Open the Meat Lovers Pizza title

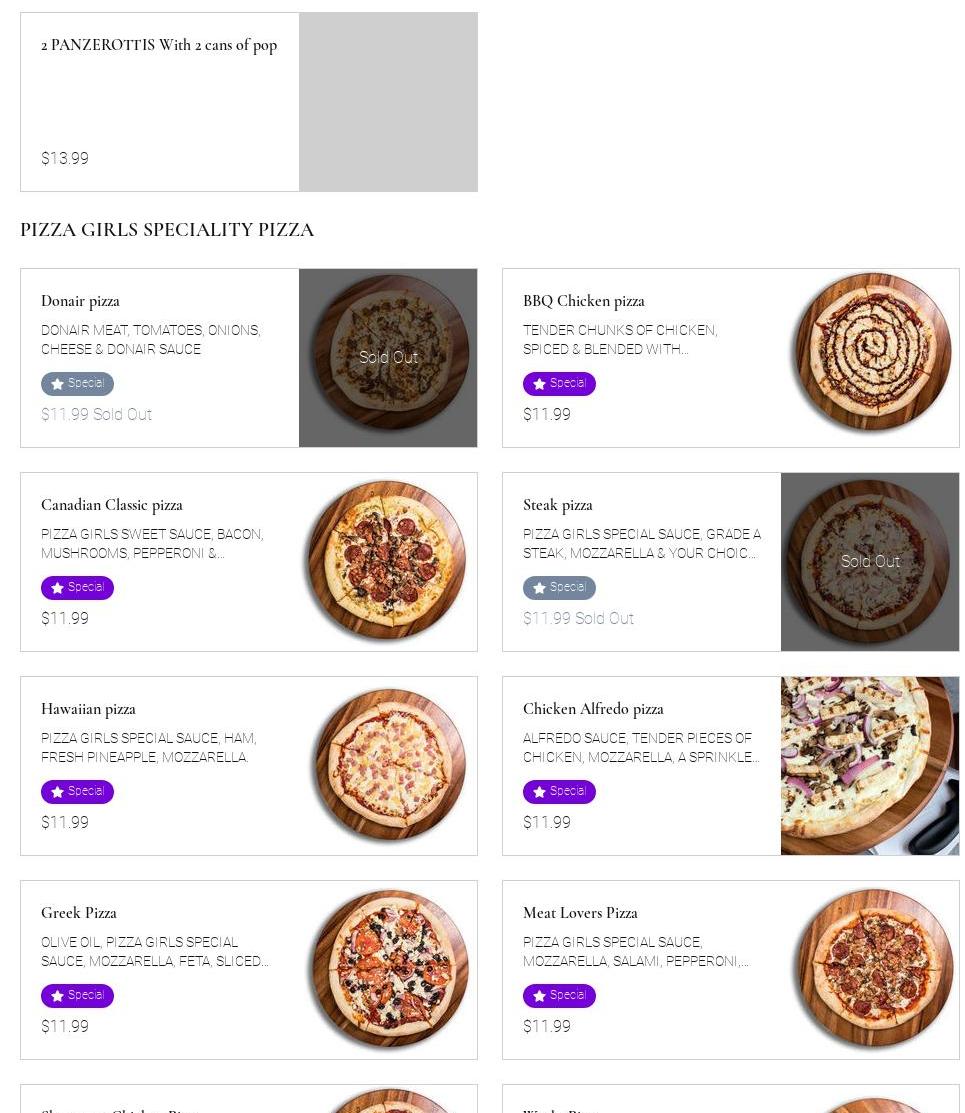[x=580, y=913]
